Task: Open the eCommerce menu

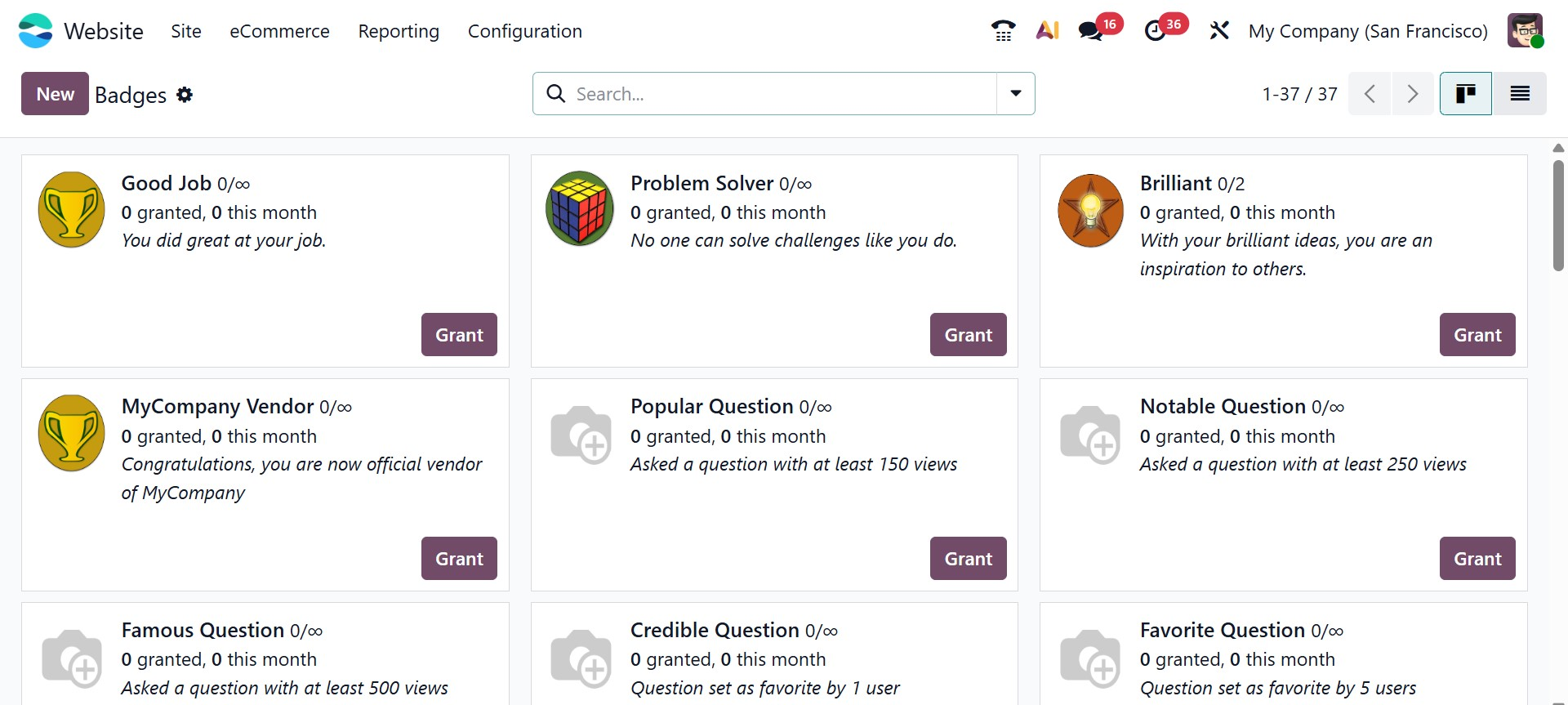Action: [279, 31]
